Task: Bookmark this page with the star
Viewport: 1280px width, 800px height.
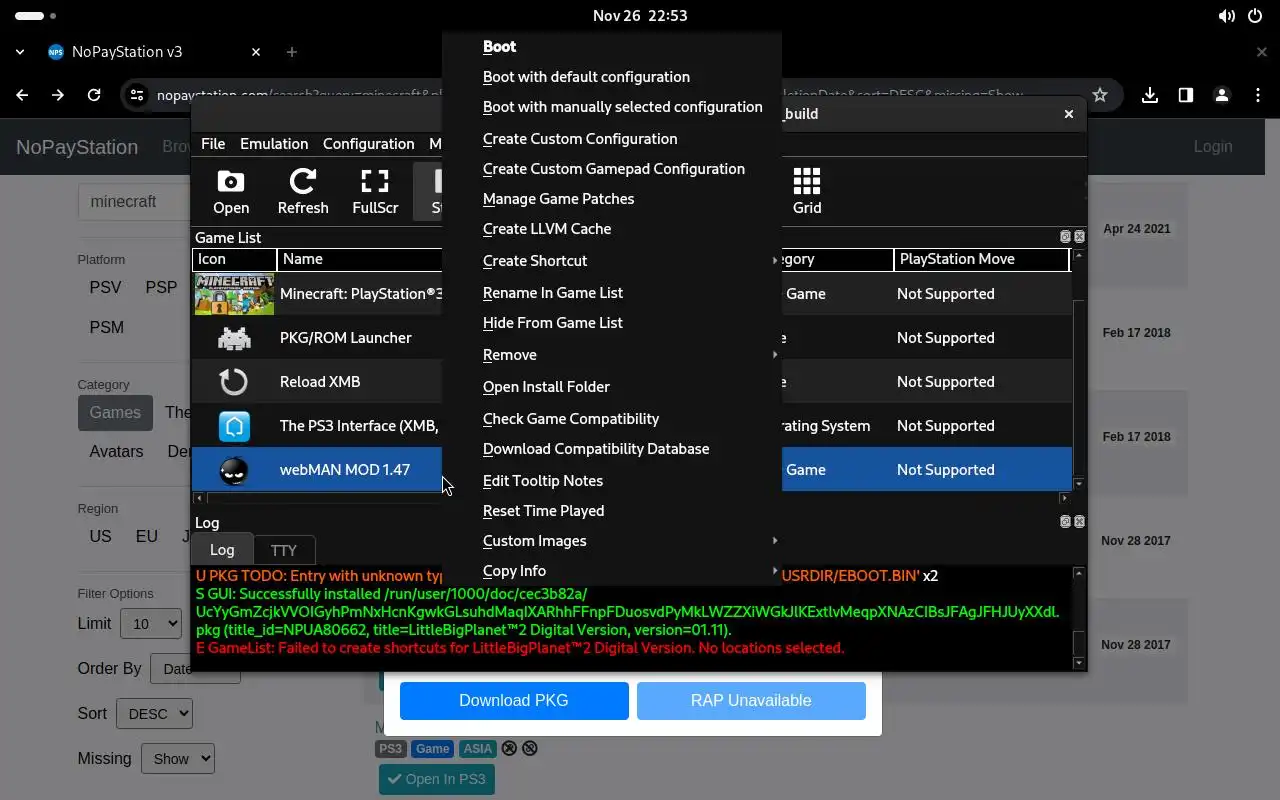Action: point(1100,95)
